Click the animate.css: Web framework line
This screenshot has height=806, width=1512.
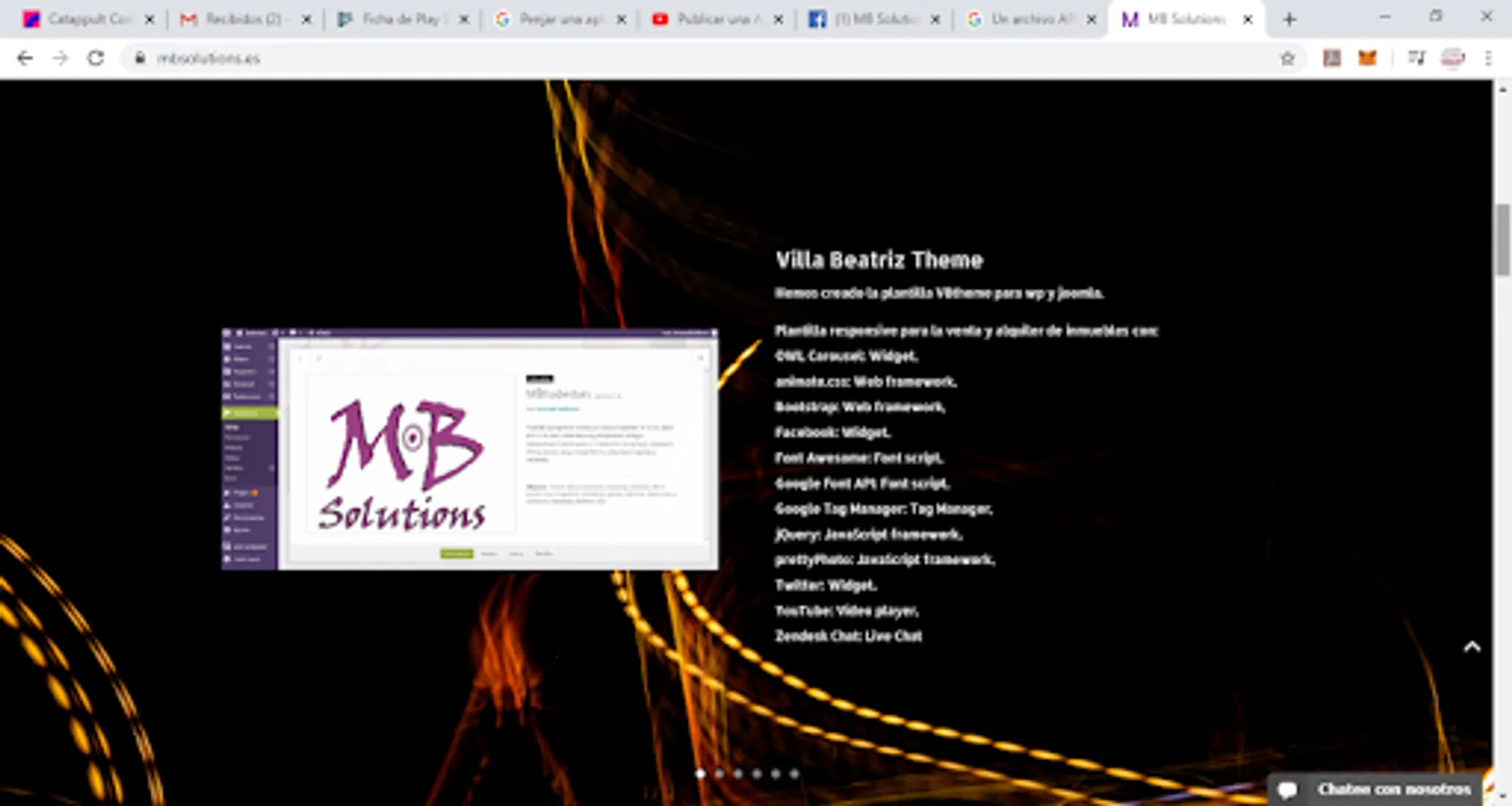866,382
